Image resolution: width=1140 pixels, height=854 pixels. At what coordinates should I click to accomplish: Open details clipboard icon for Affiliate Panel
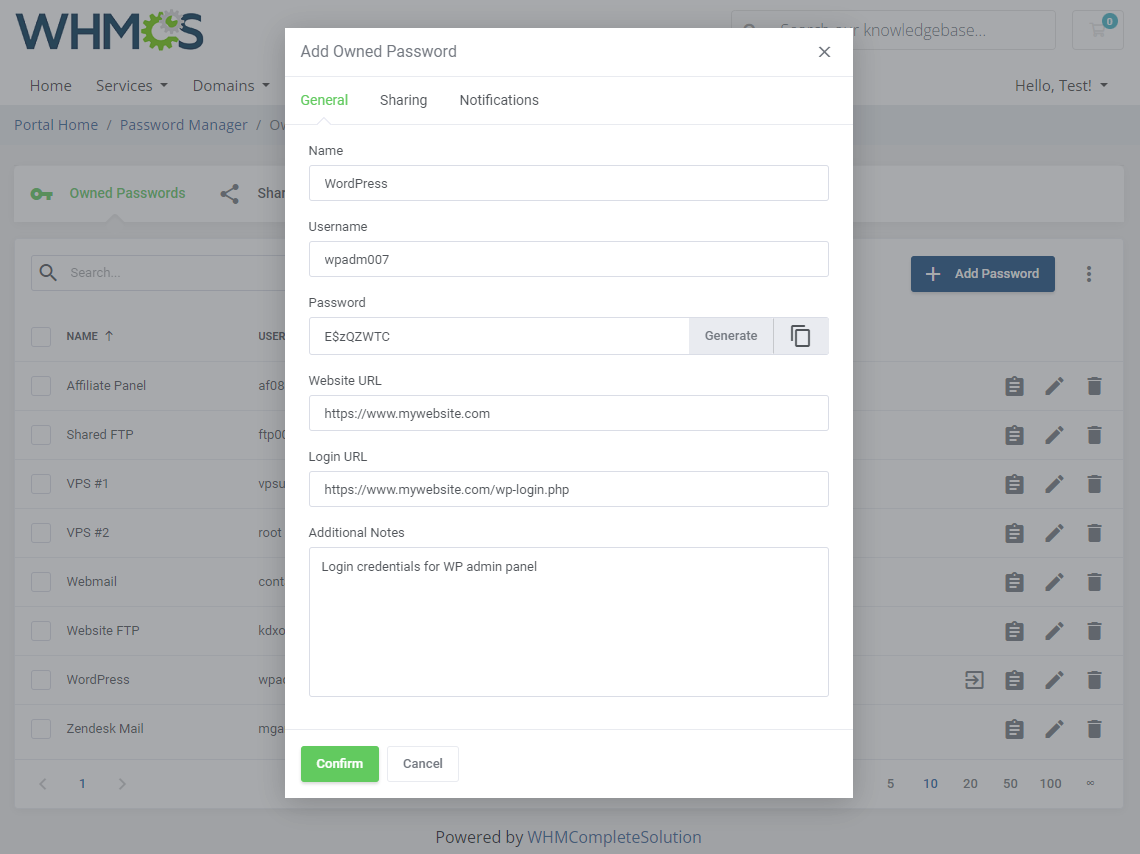pos(1014,386)
